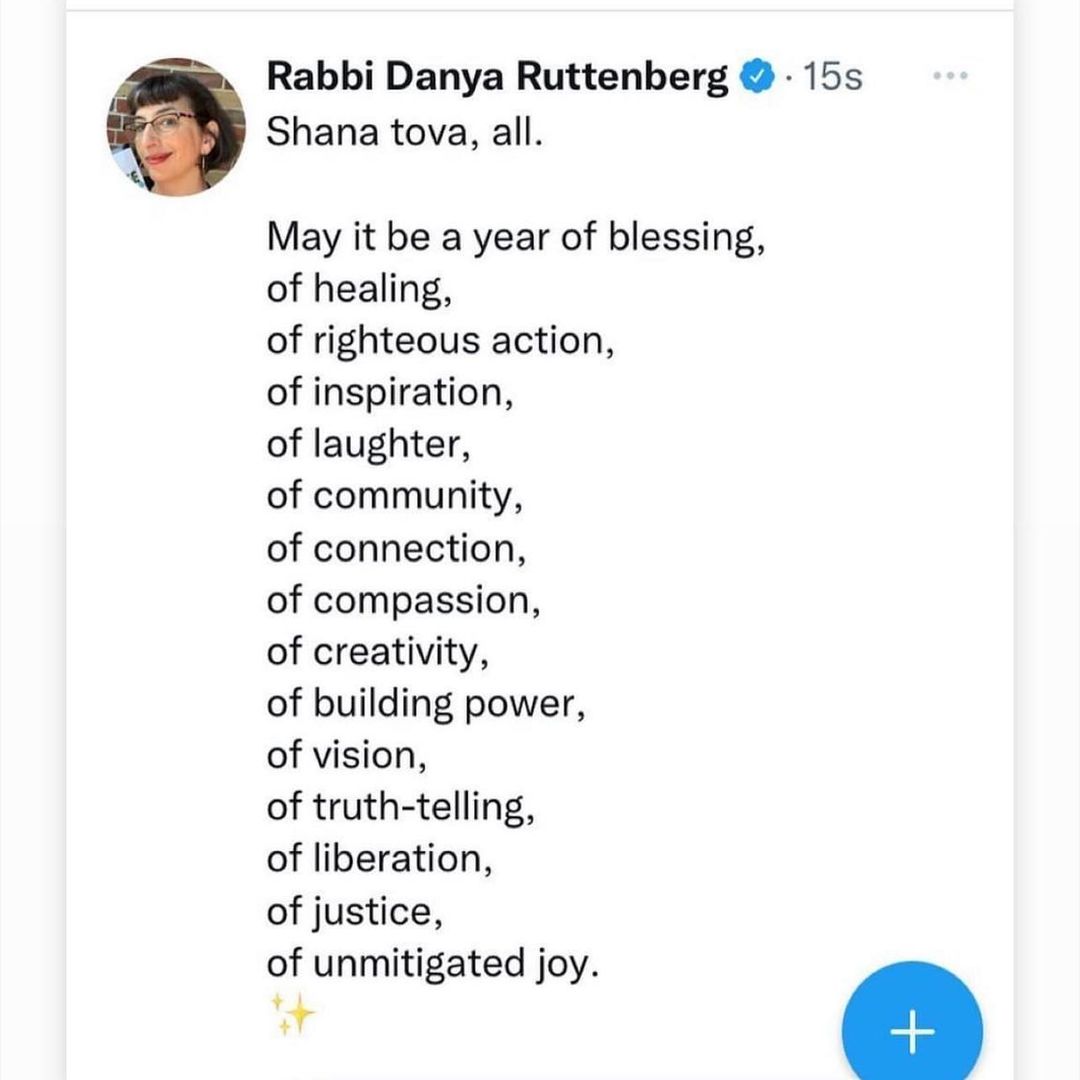Click the "of unmitigated joy." closing line
Viewport: 1080px width, 1080px height.
coord(433,964)
